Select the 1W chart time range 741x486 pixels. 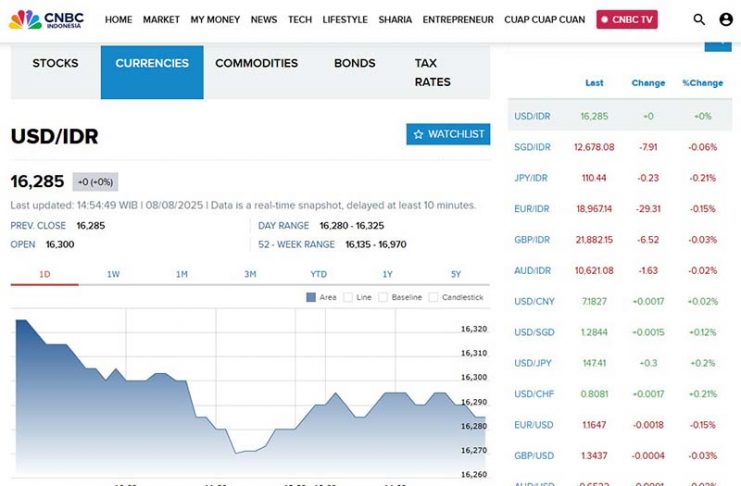click(x=113, y=274)
